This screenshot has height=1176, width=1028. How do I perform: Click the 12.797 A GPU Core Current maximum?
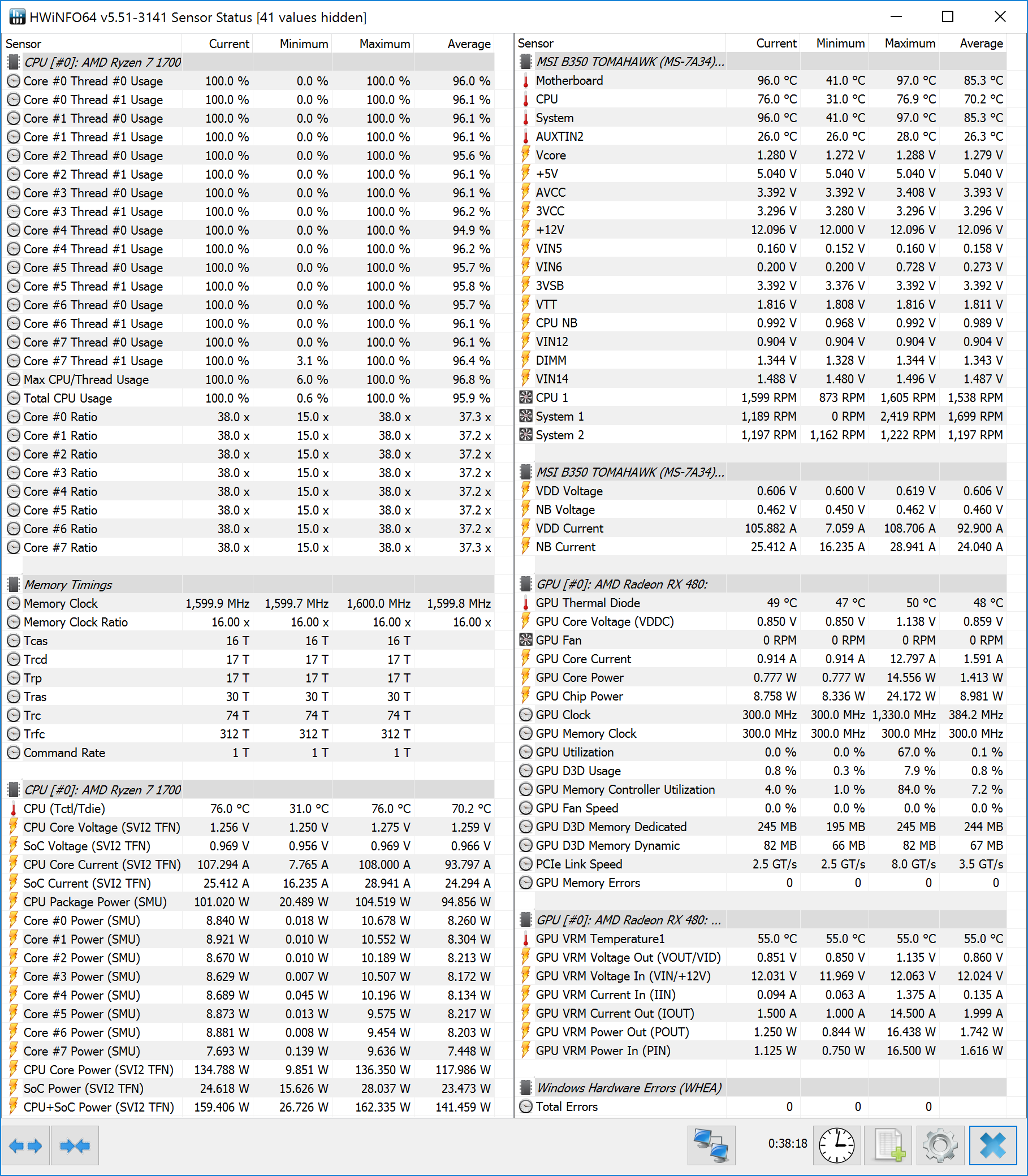tap(912, 659)
